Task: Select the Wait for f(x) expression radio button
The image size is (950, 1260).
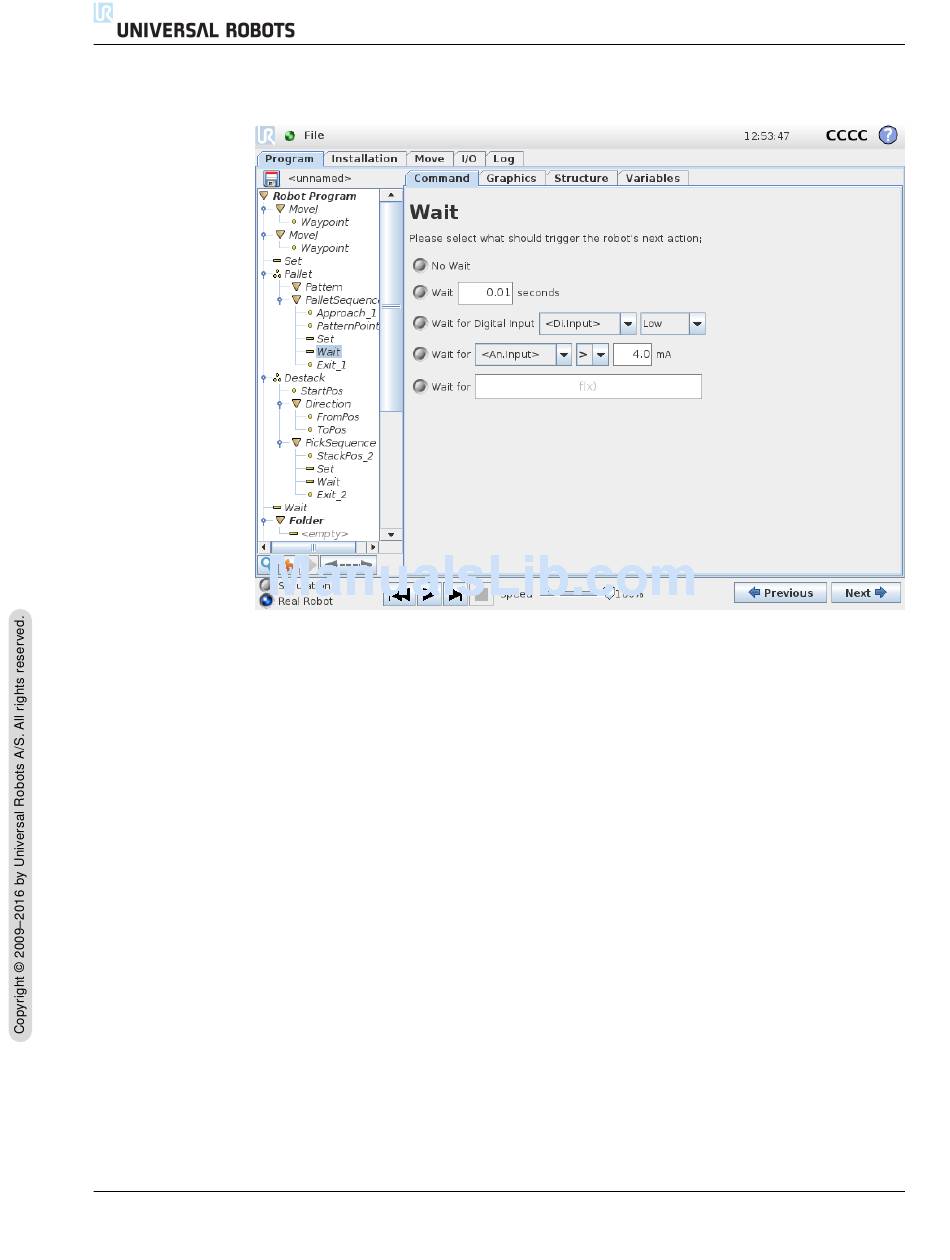Action: tap(420, 386)
